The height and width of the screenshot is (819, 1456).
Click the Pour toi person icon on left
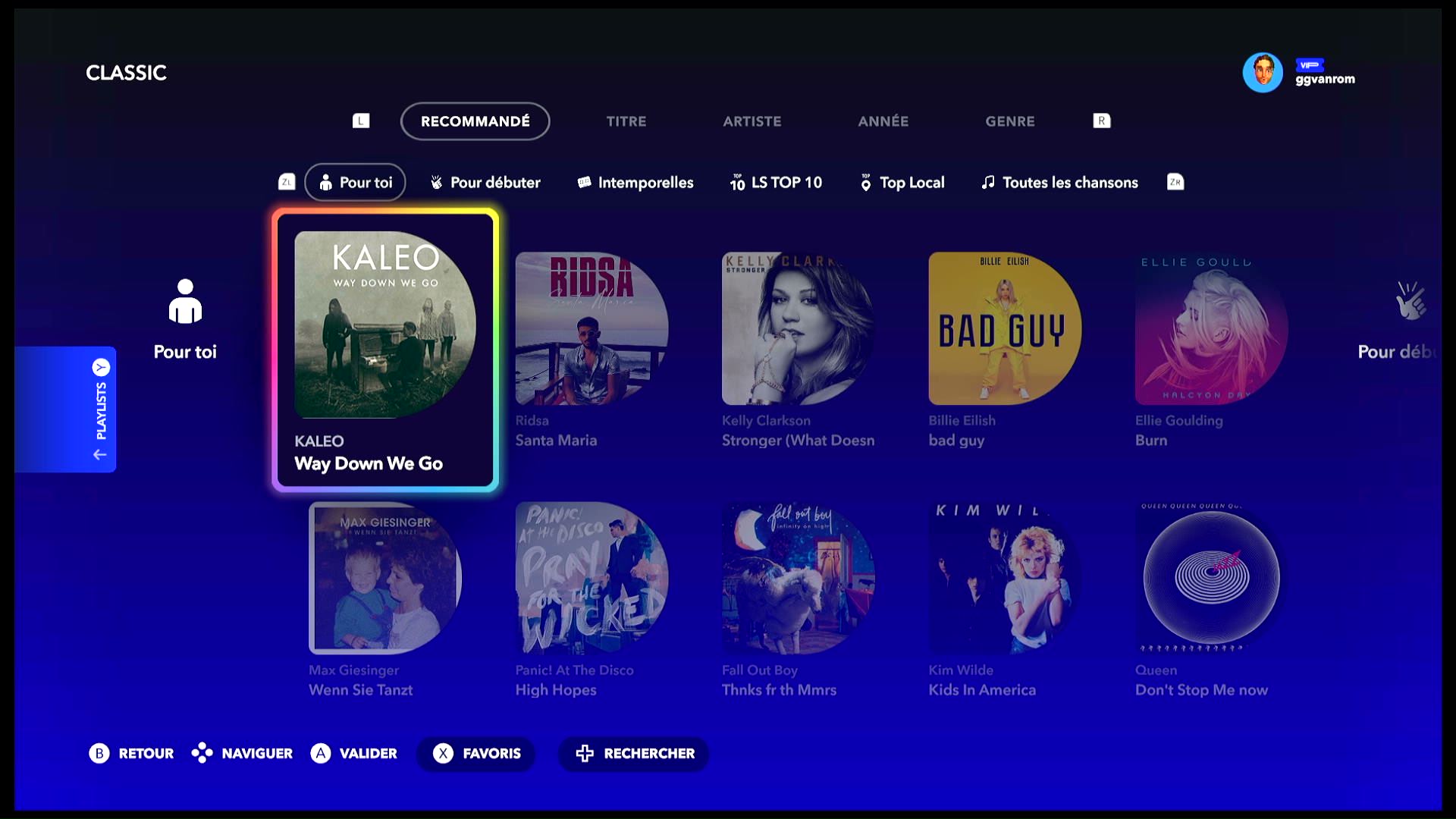click(x=185, y=301)
